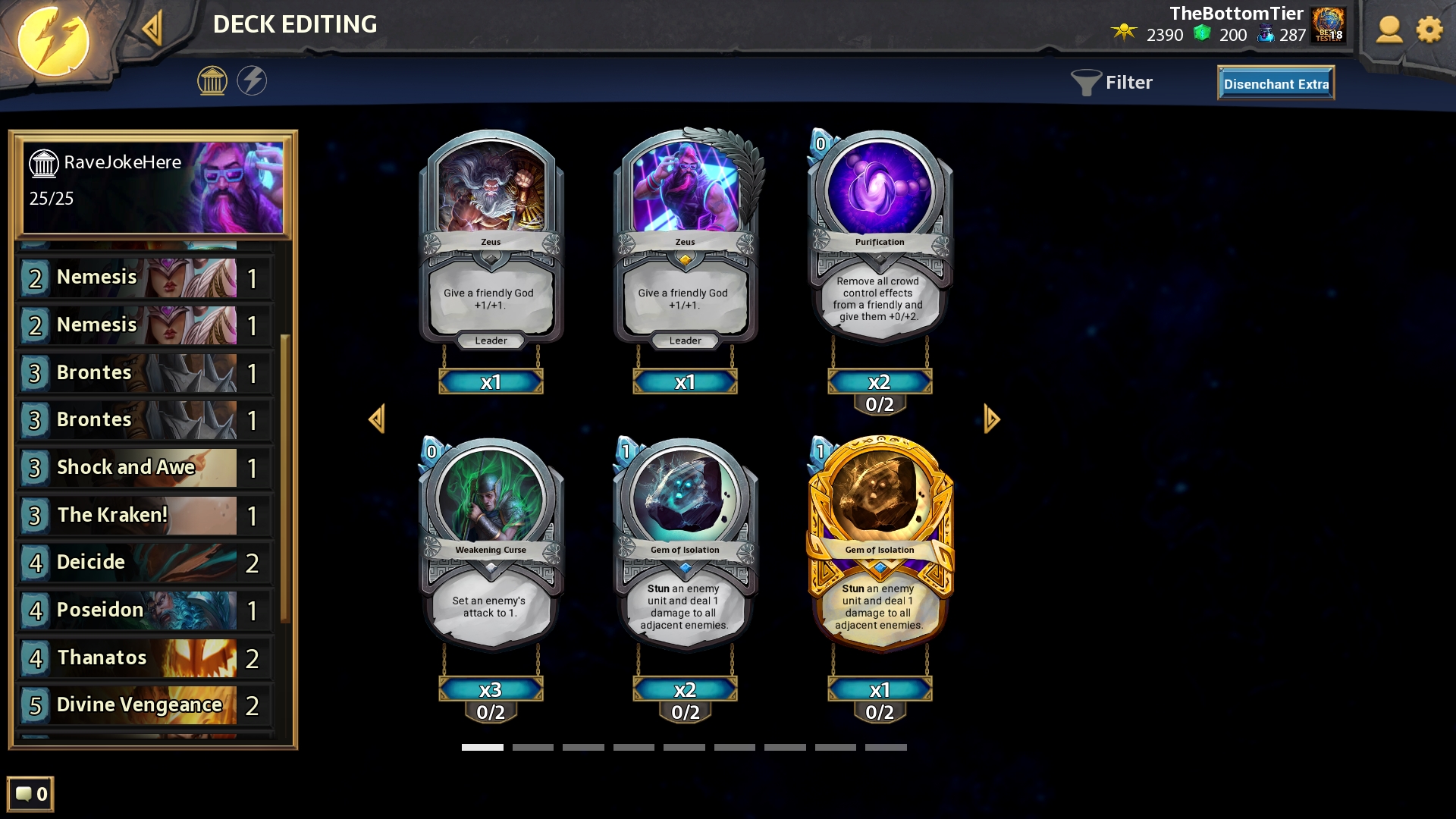Click the deck list scrollbar
The image size is (1456, 819).
[x=285, y=478]
